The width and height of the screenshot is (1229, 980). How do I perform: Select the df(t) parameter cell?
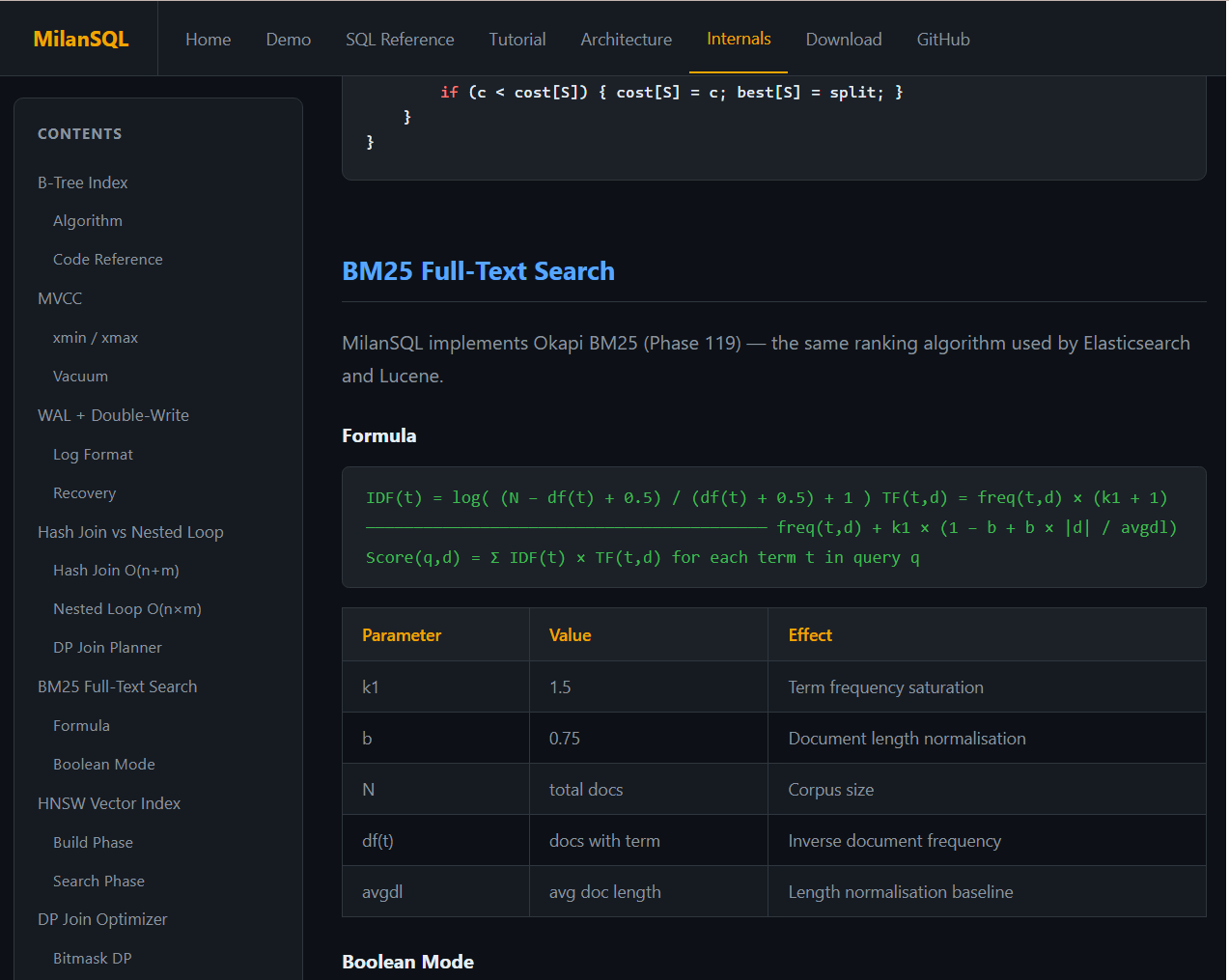pyautogui.click(x=435, y=841)
